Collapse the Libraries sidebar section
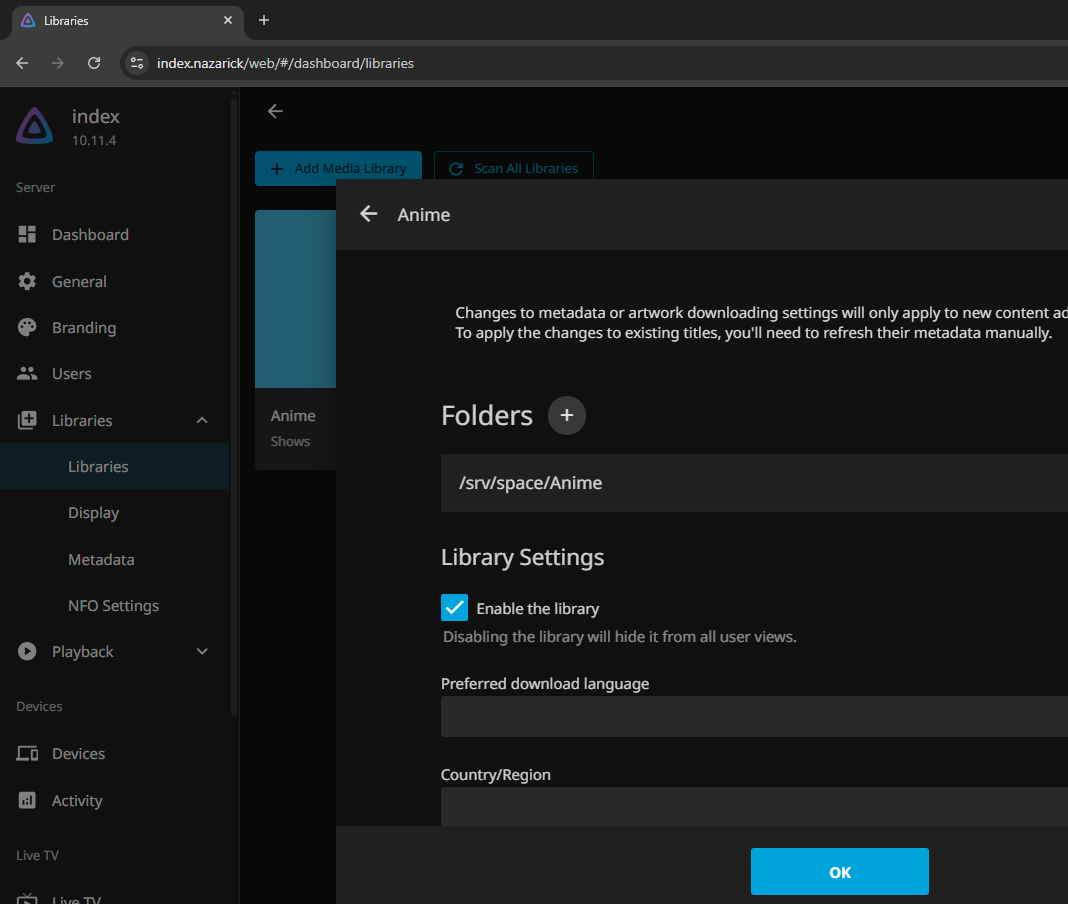1068x904 pixels. pos(202,420)
